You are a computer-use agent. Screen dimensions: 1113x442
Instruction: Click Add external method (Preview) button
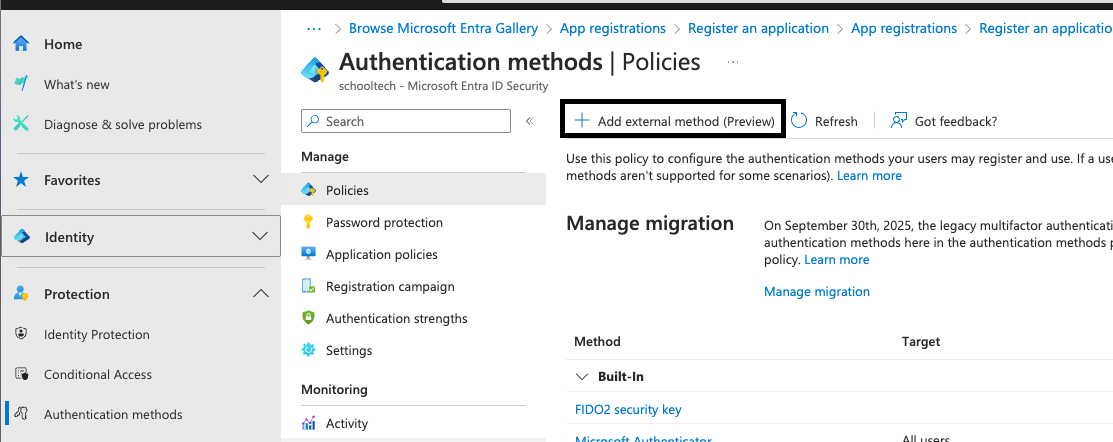[674, 121]
